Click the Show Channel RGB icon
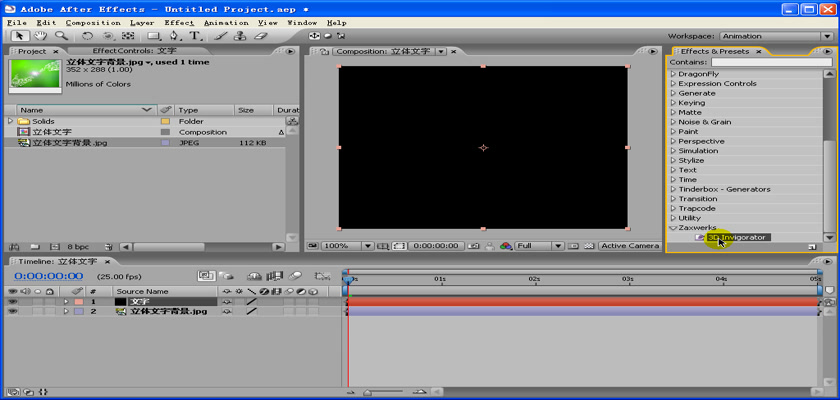The image size is (840, 400). point(506,246)
